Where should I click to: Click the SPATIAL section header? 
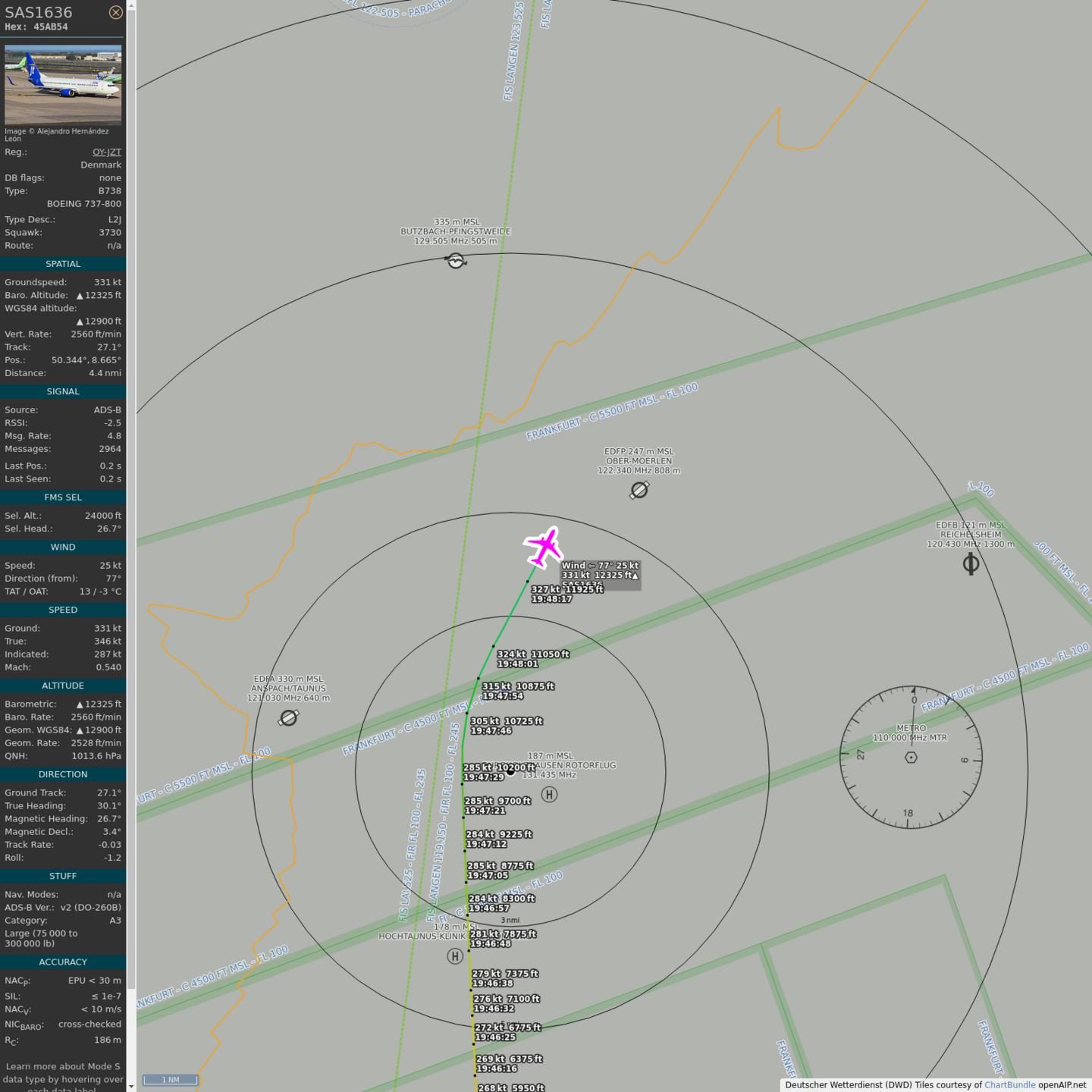point(63,264)
